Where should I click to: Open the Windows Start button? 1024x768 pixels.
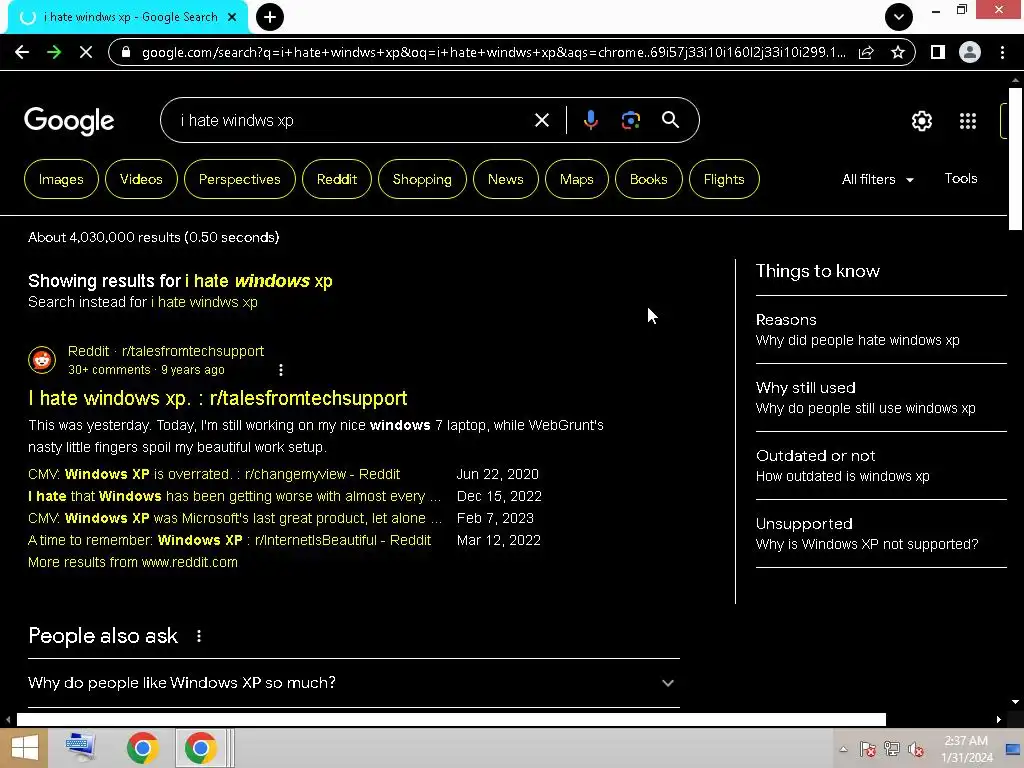coord(24,748)
